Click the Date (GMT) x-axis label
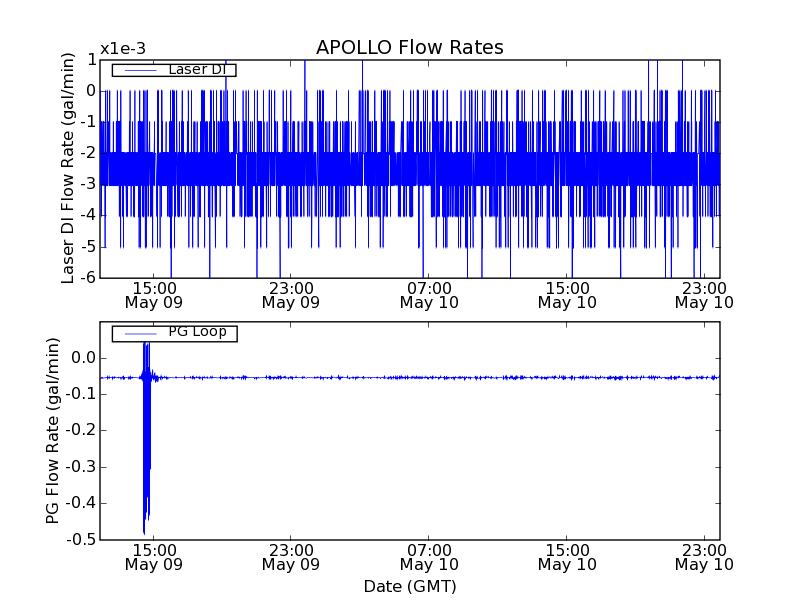Screen dimensions: 800x600 [409, 586]
